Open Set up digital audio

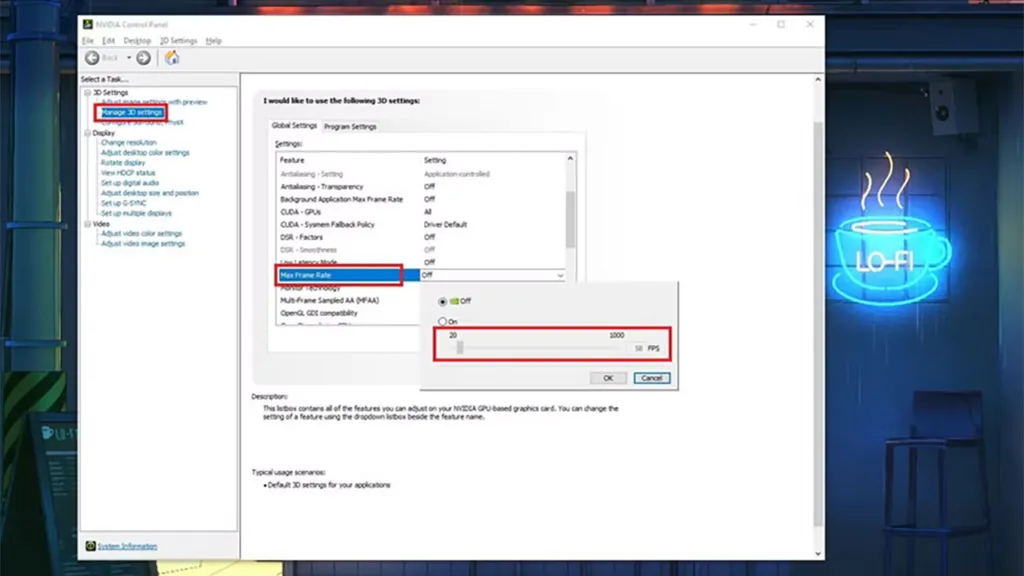pos(130,183)
